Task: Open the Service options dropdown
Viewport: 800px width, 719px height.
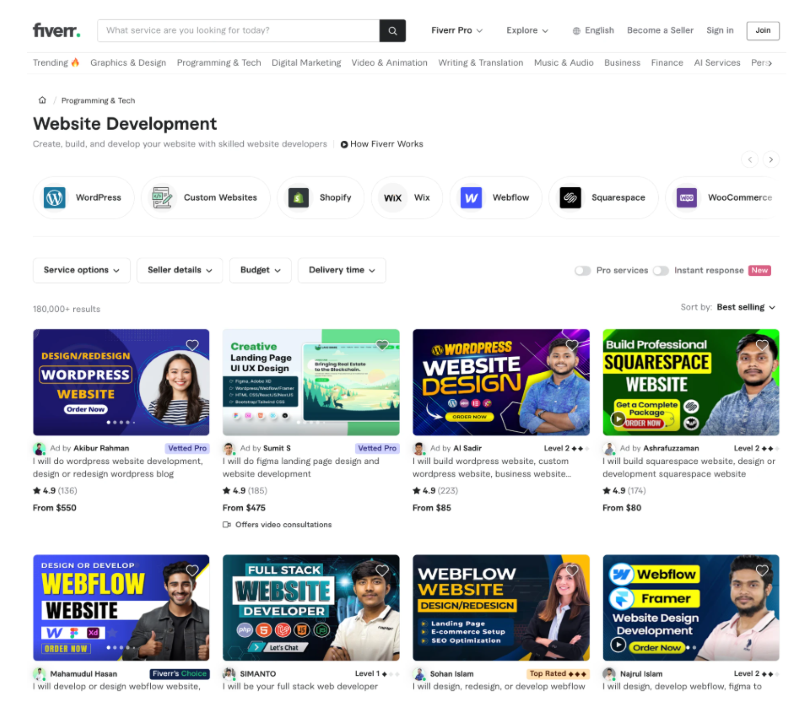Action: pos(81,270)
